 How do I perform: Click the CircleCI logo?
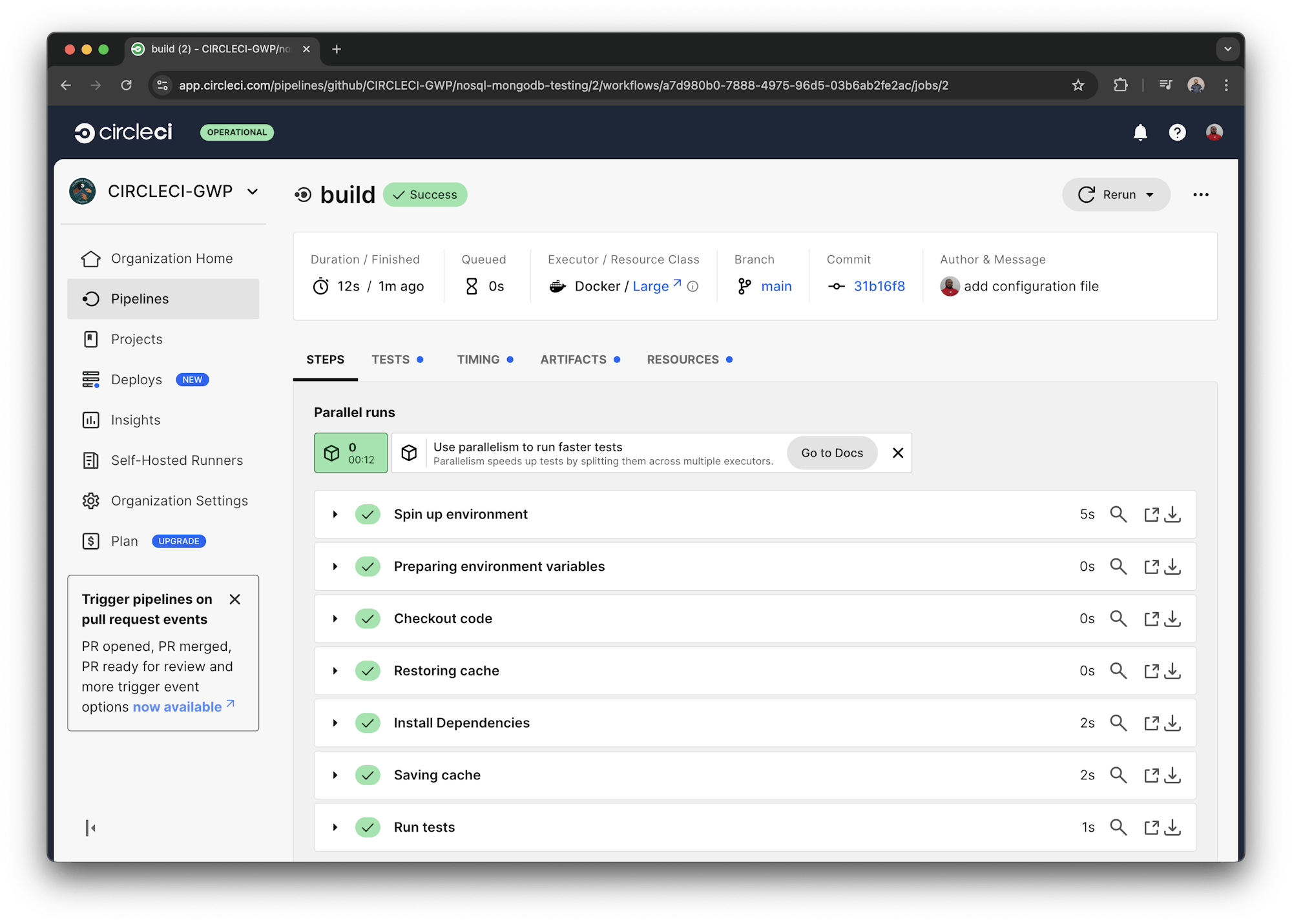123,132
